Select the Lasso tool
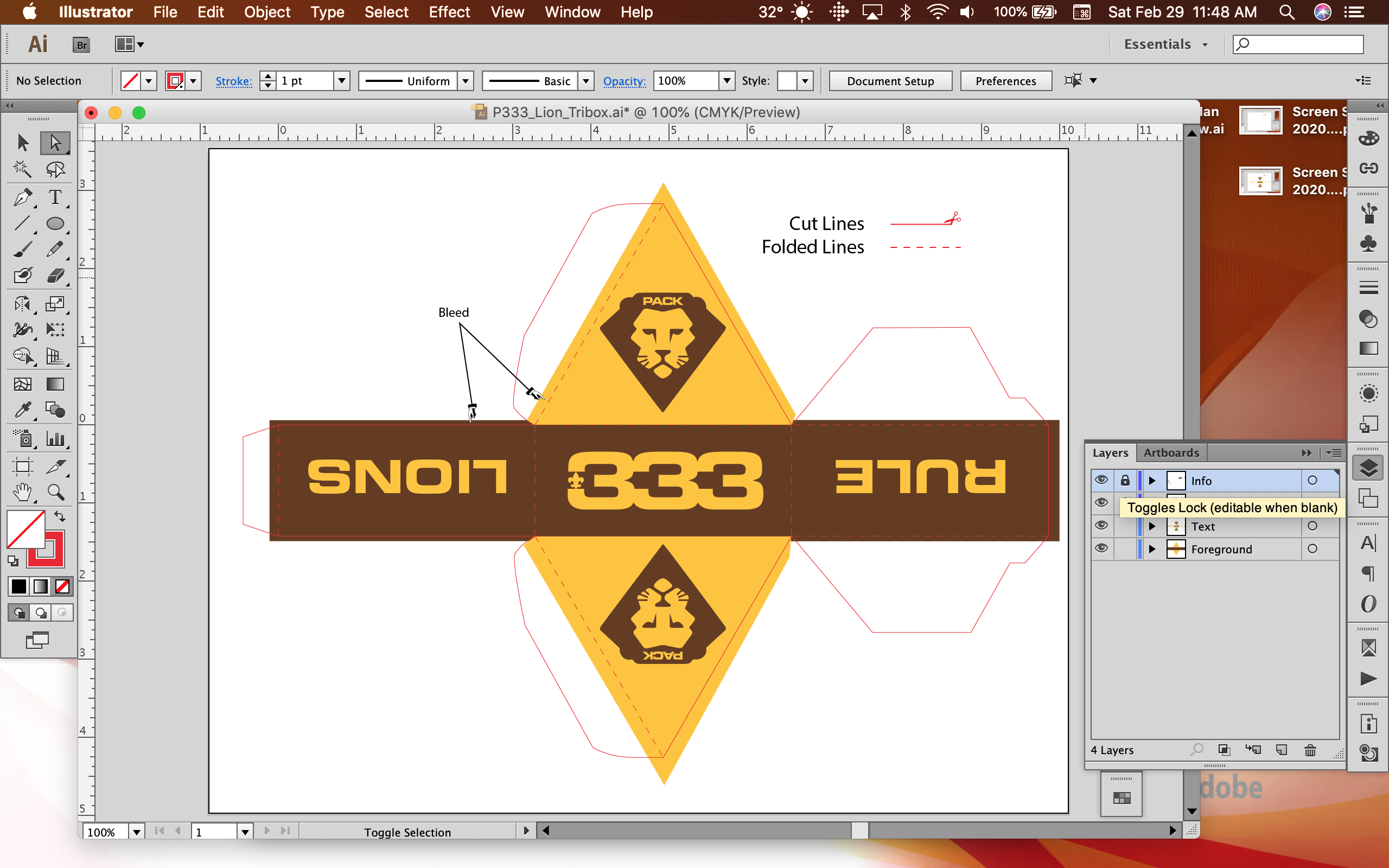Viewport: 1389px width, 868px height. (x=55, y=169)
